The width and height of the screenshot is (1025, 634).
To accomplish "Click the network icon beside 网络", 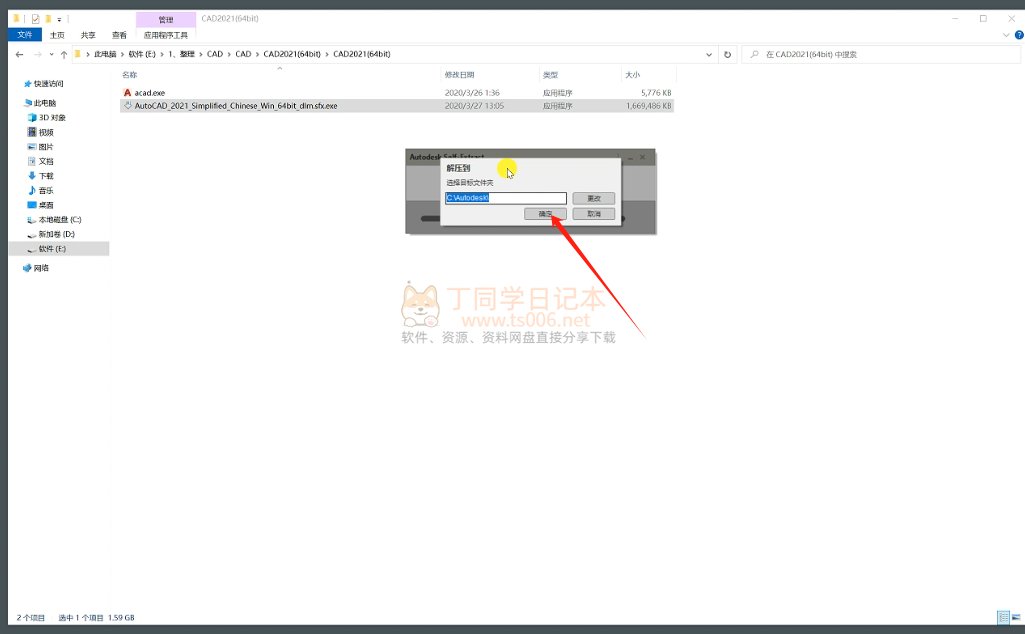I will click(27, 268).
